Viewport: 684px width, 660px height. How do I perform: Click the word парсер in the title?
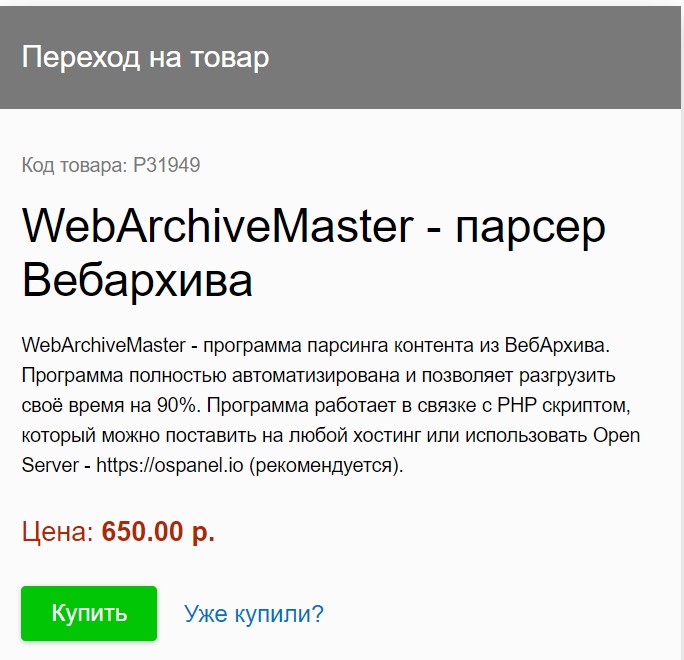(530, 227)
